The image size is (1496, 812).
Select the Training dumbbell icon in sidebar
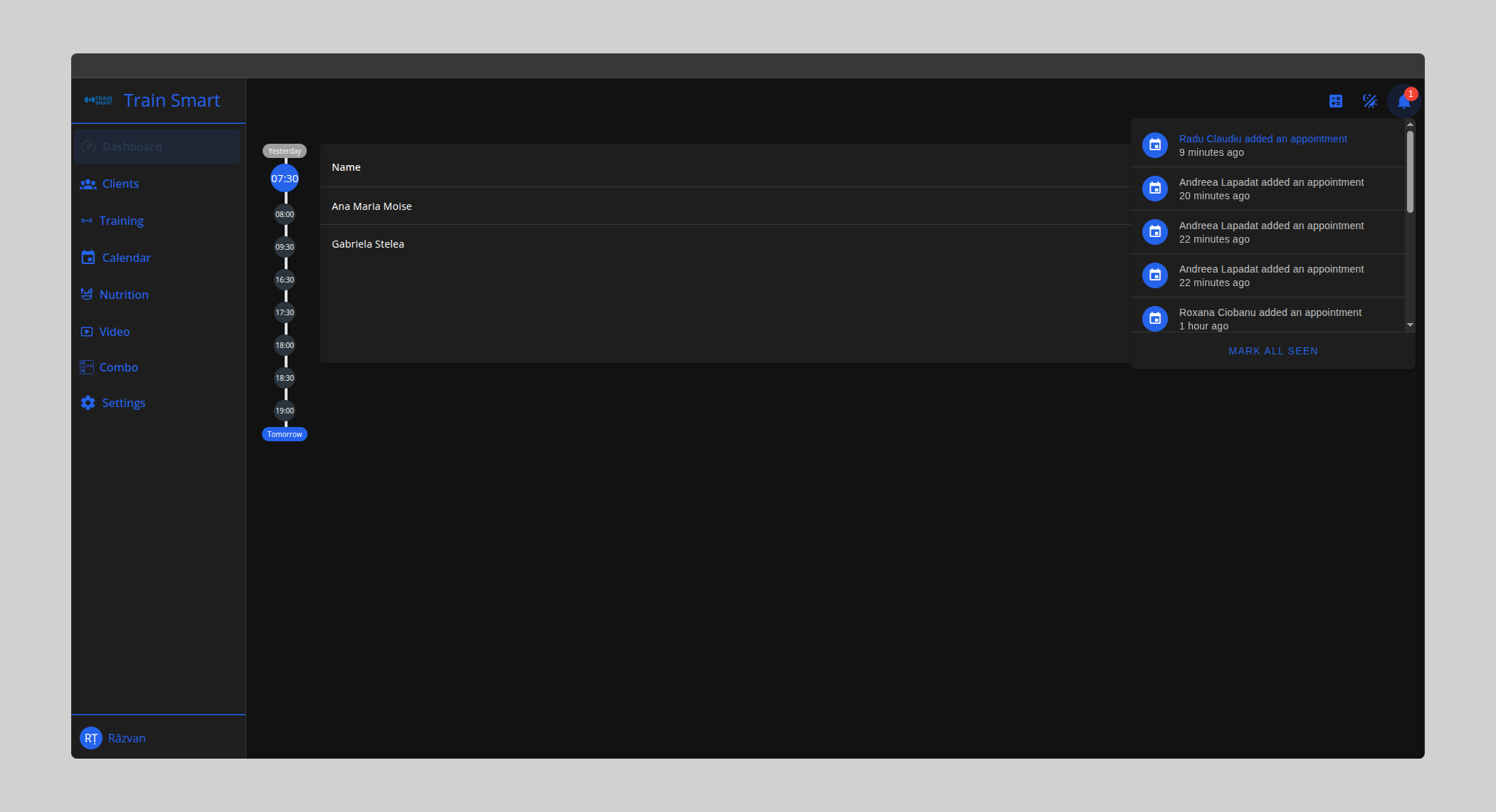[87, 221]
